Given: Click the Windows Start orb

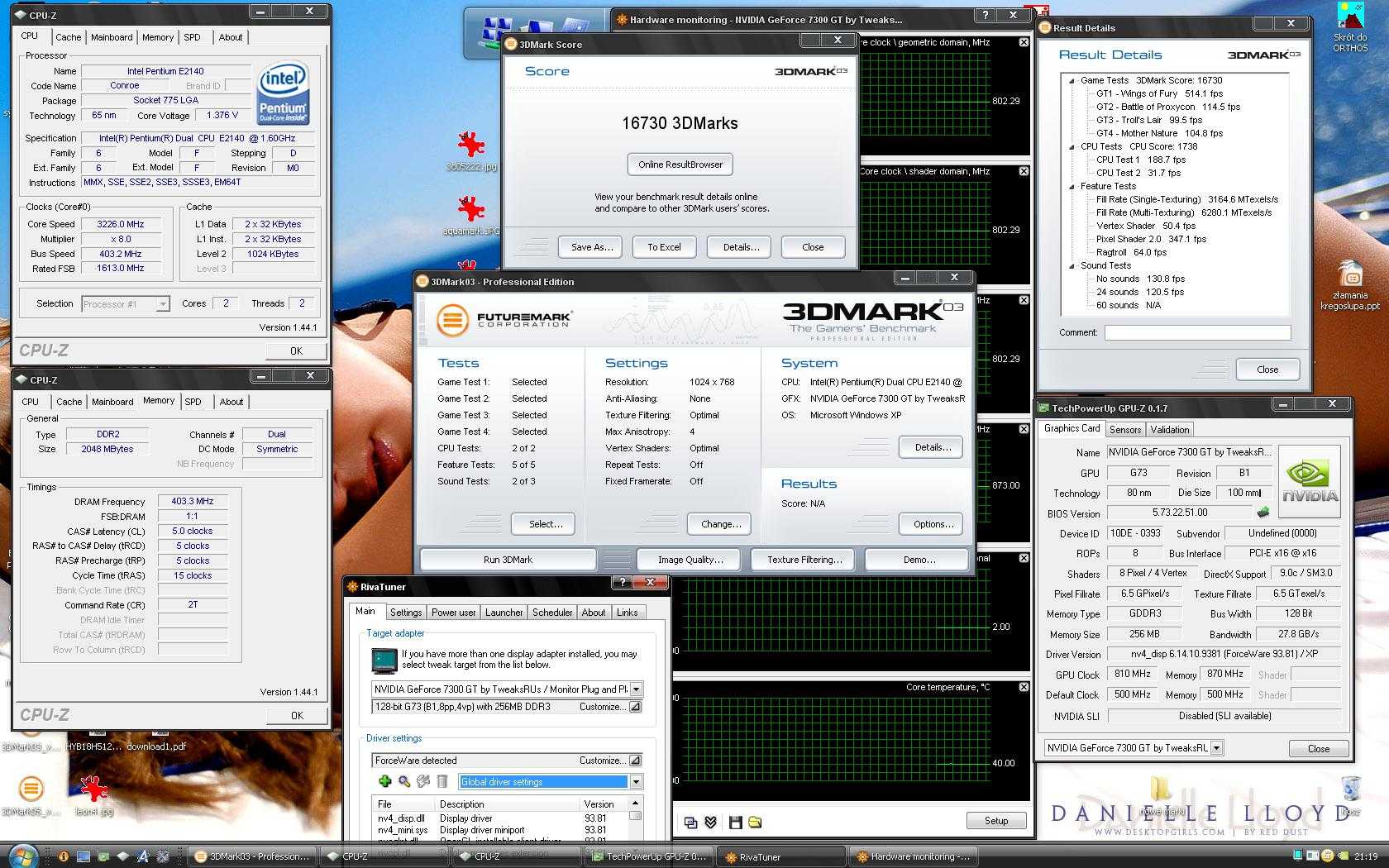Looking at the screenshot, I should 22,855.
